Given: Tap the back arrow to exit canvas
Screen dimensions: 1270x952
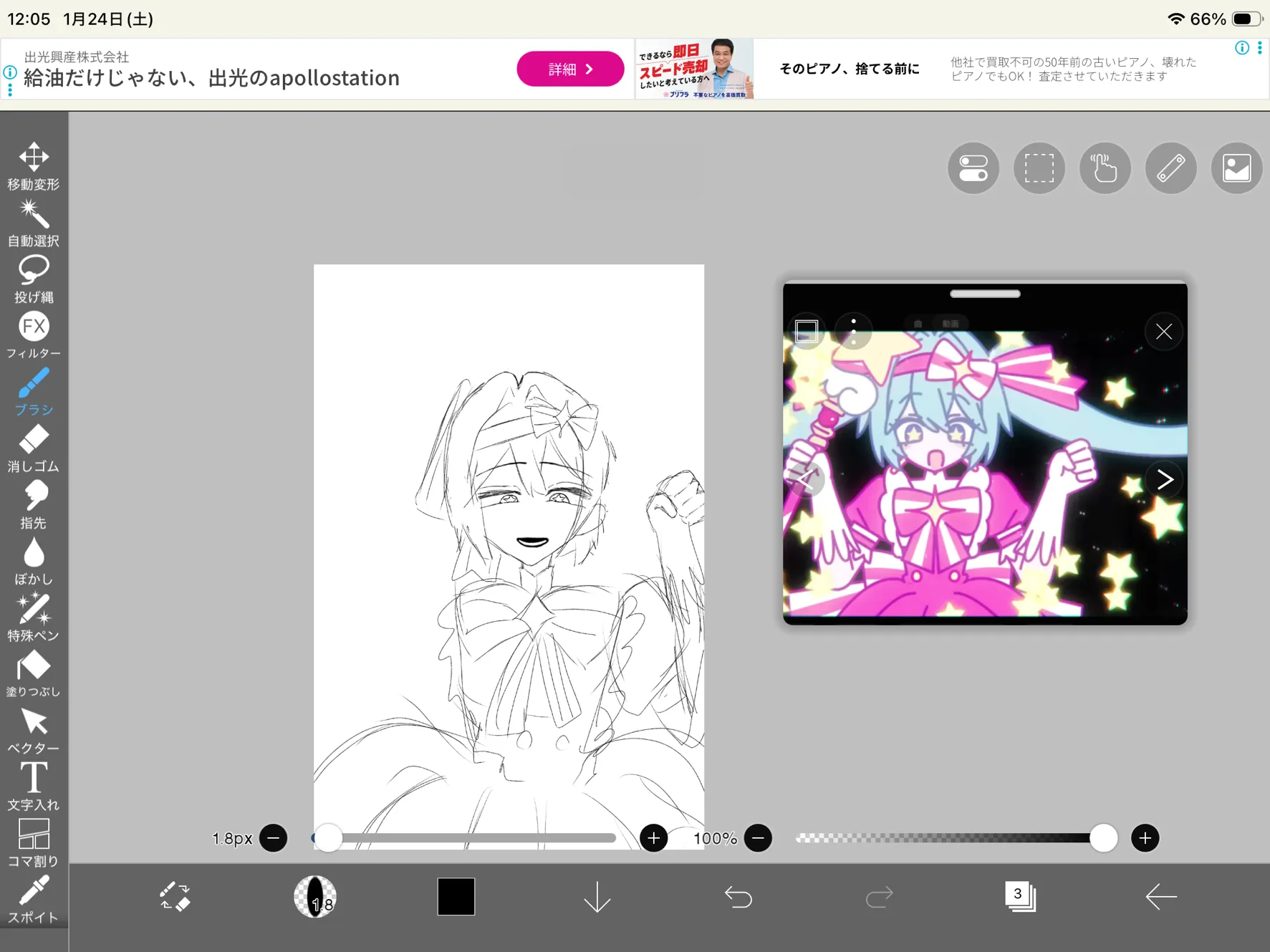Looking at the screenshot, I should pyautogui.click(x=1161, y=897).
